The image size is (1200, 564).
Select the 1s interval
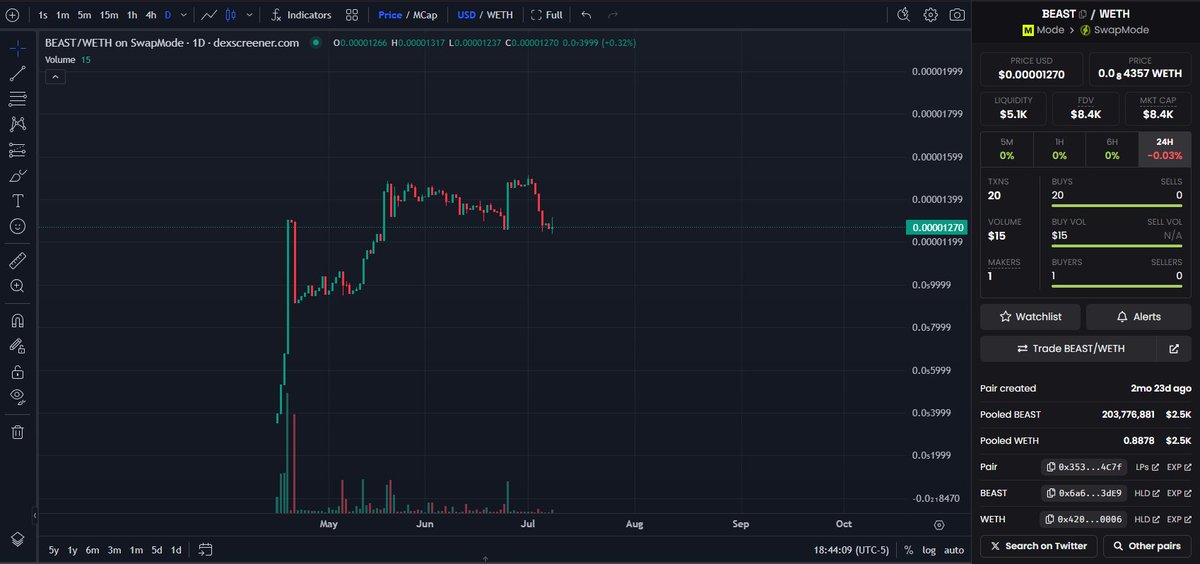43,15
